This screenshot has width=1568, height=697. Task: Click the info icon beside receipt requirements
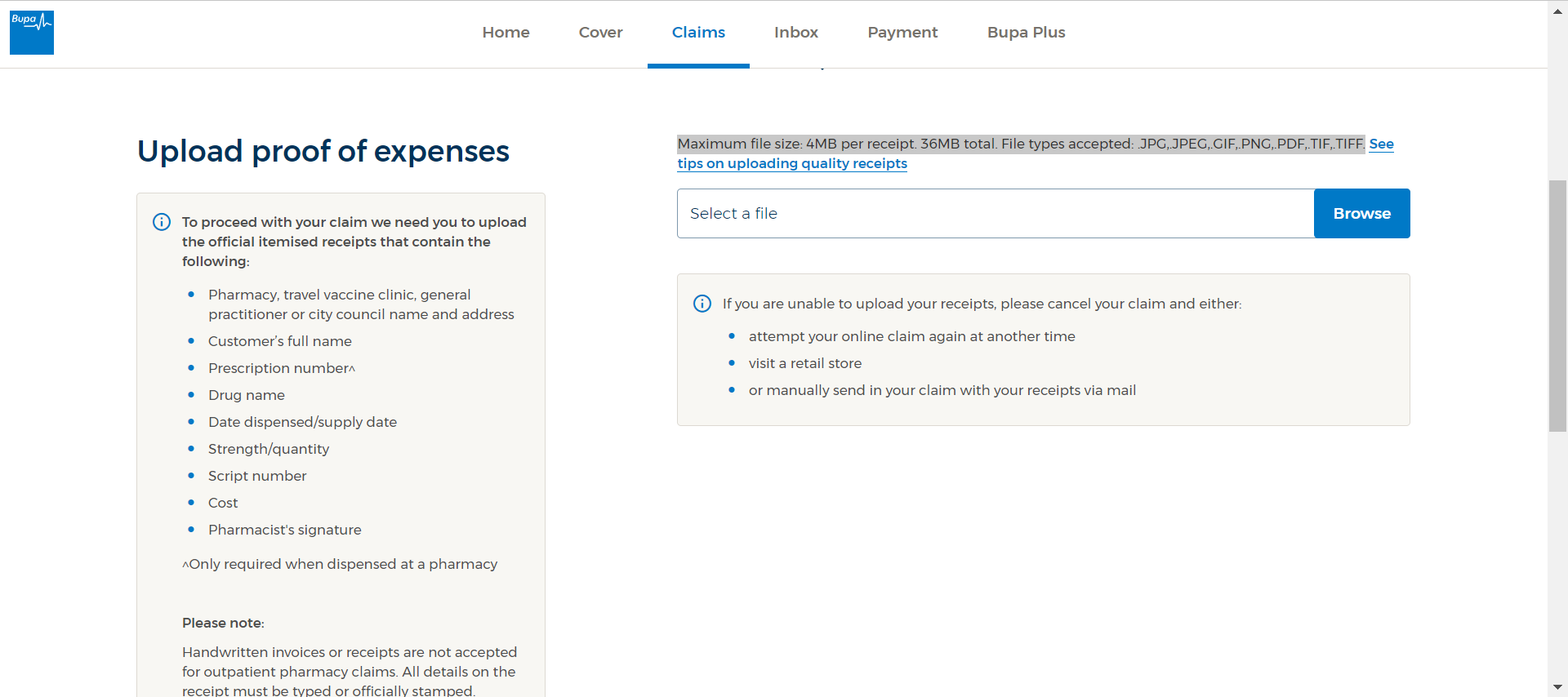click(162, 222)
